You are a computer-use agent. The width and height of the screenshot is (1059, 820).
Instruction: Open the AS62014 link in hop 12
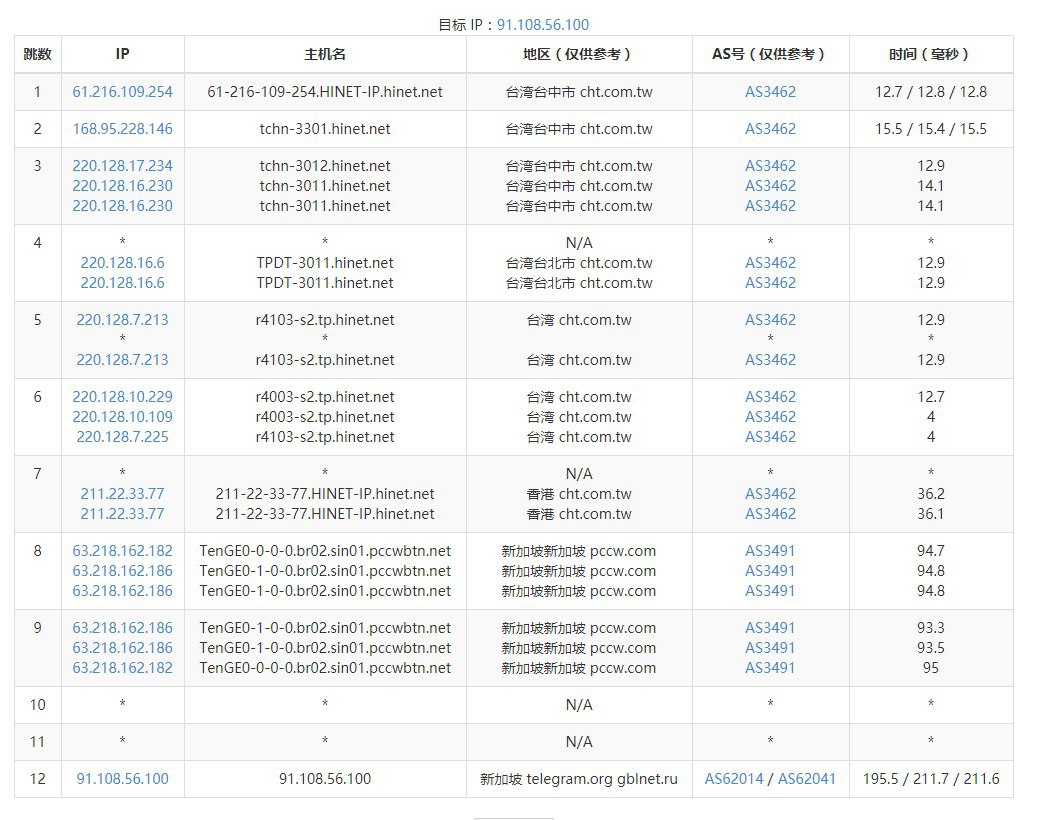pos(735,779)
